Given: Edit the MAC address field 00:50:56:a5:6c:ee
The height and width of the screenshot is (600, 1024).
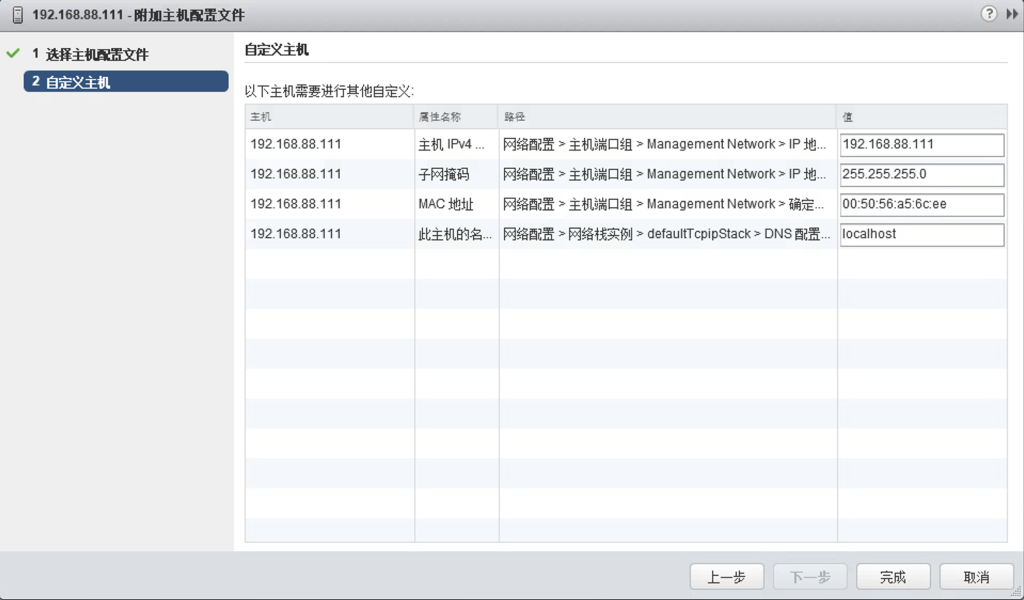Looking at the screenshot, I should pyautogui.click(x=921, y=205).
